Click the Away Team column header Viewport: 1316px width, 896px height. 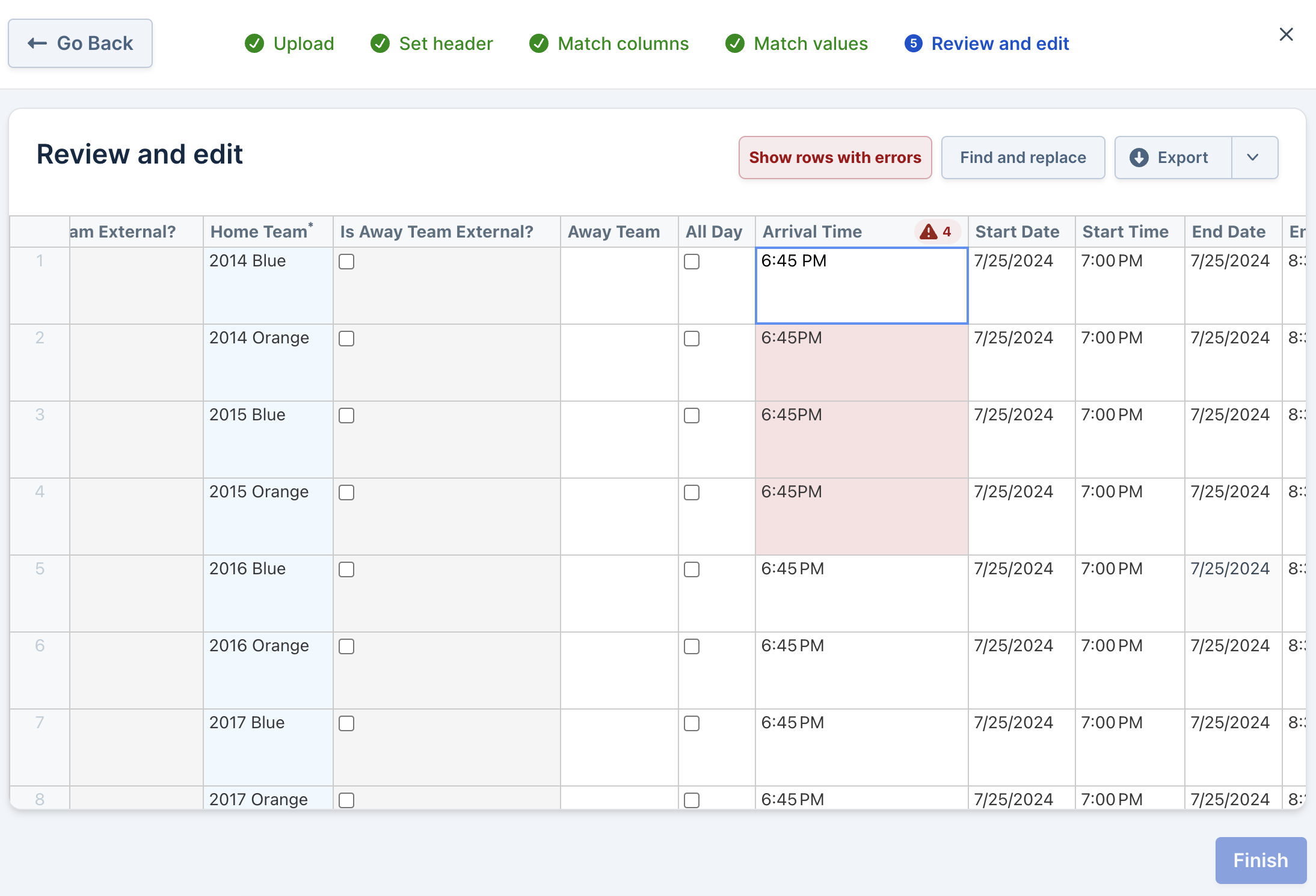tap(619, 232)
